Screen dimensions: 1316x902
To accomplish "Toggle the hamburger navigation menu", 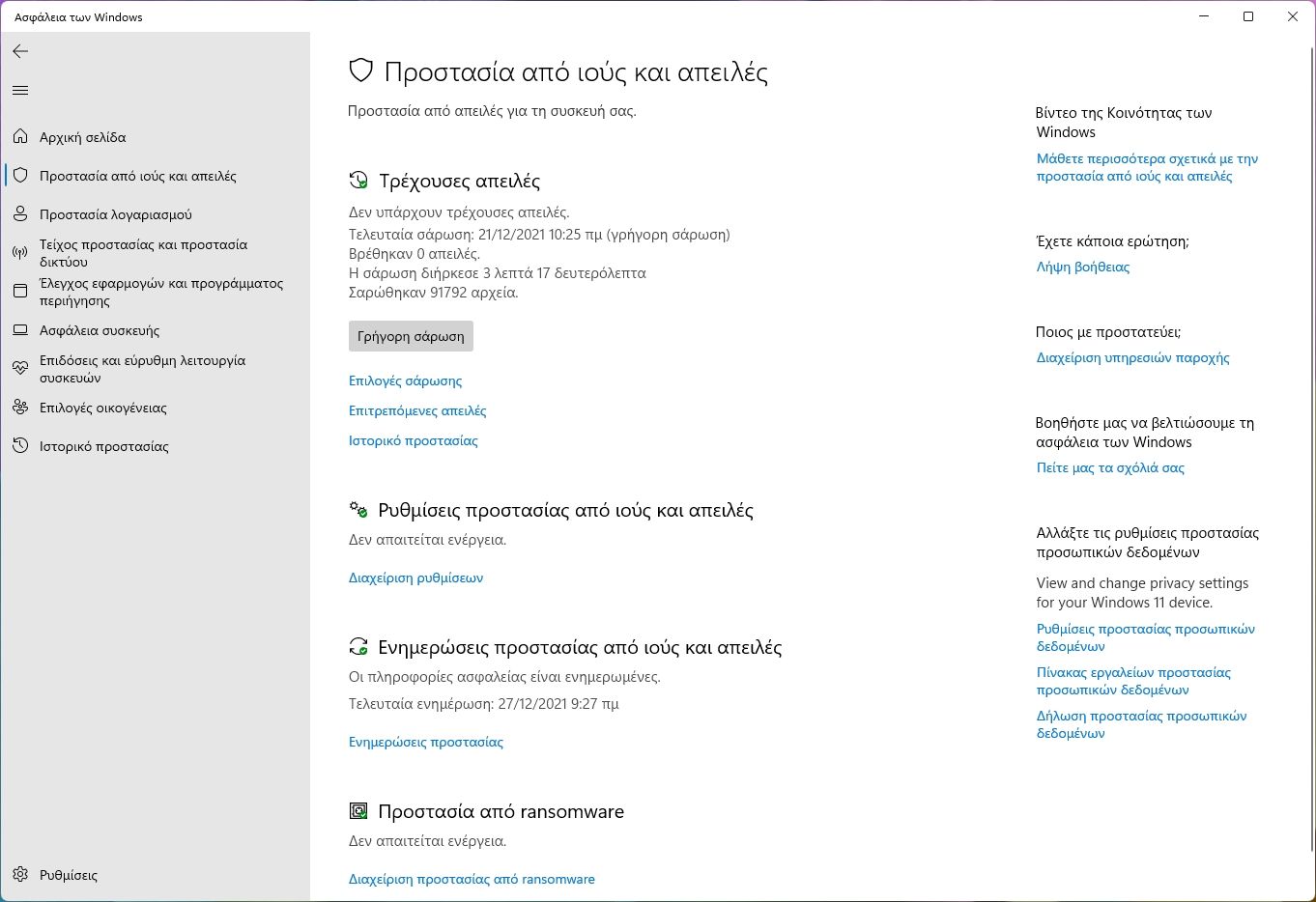I will point(20,91).
